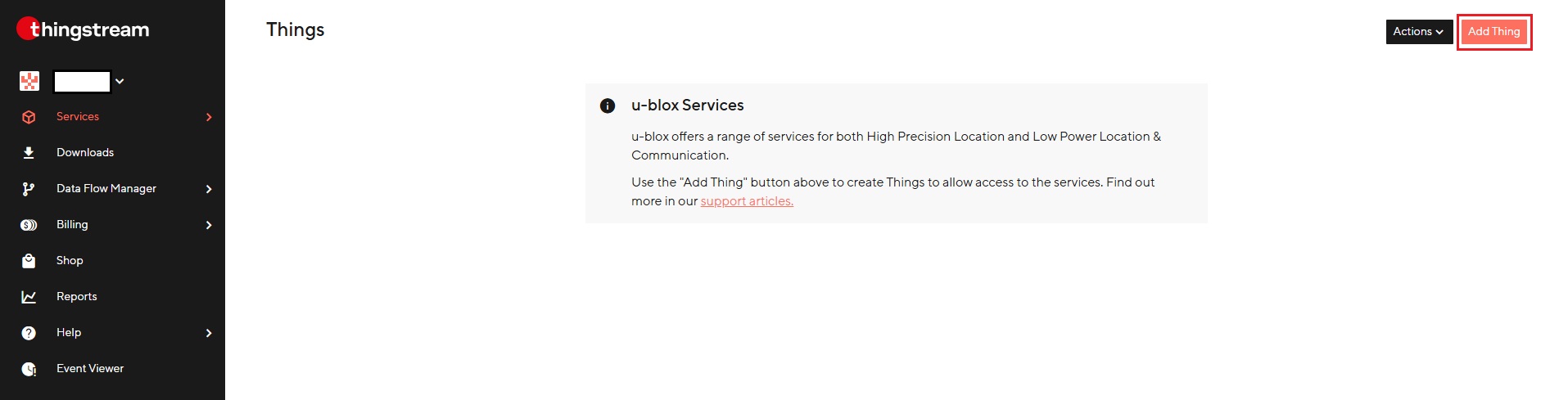Viewport: 1568px width, 400px height.
Task: Click the thingstream logo
Action: pyautogui.click(x=83, y=30)
